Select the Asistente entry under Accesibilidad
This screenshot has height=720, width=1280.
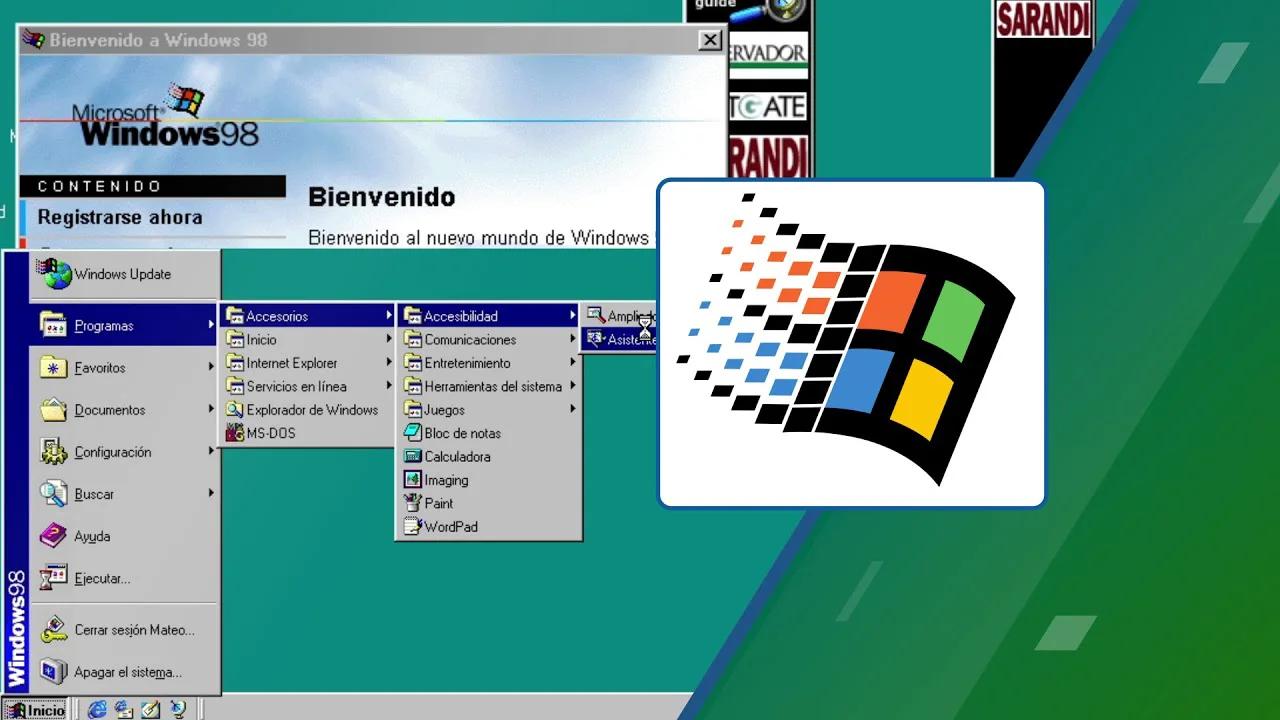620,340
